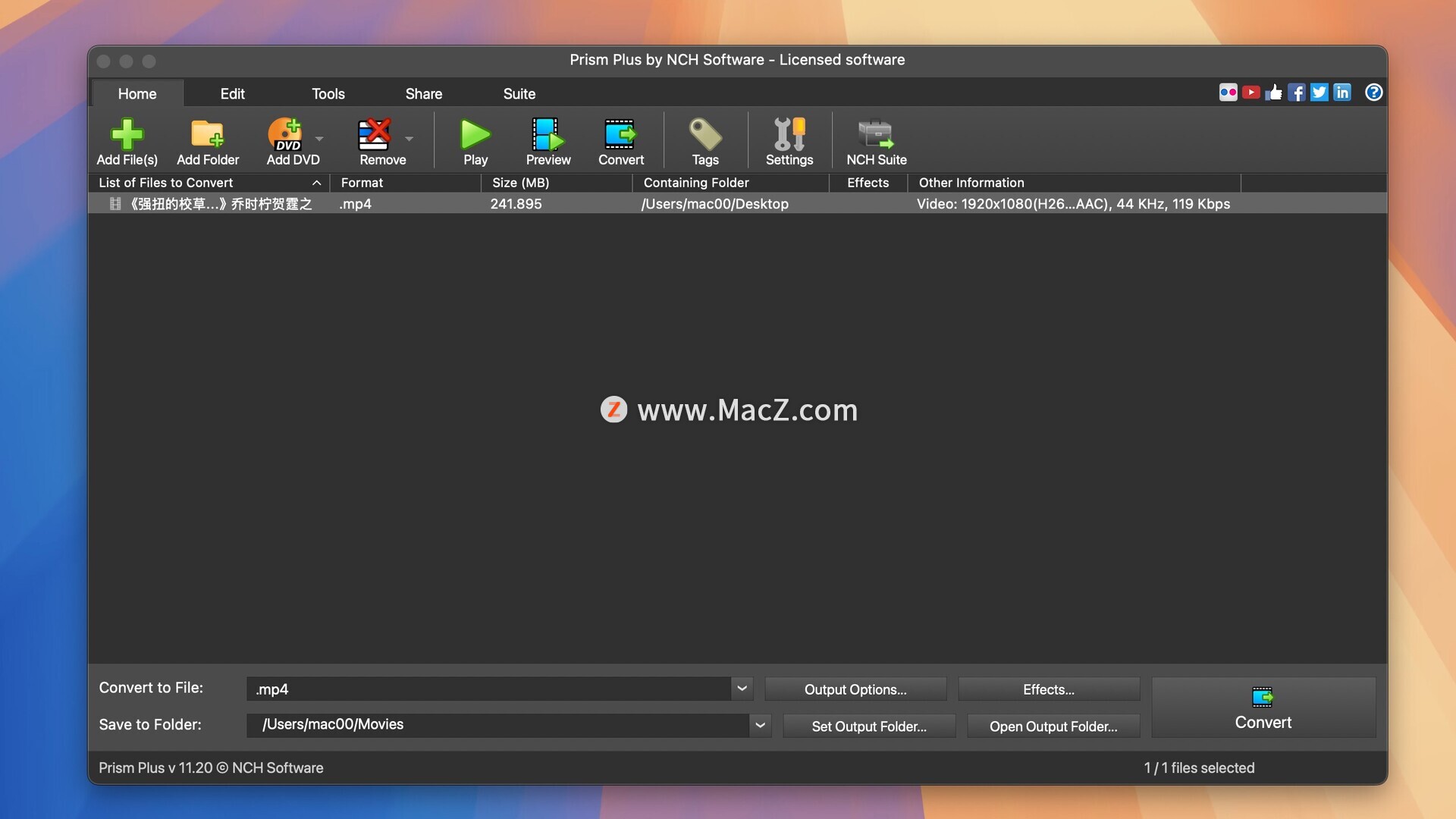Sort by the Format column header
The height and width of the screenshot is (819, 1456).
pyautogui.click(x=405, y=183)
